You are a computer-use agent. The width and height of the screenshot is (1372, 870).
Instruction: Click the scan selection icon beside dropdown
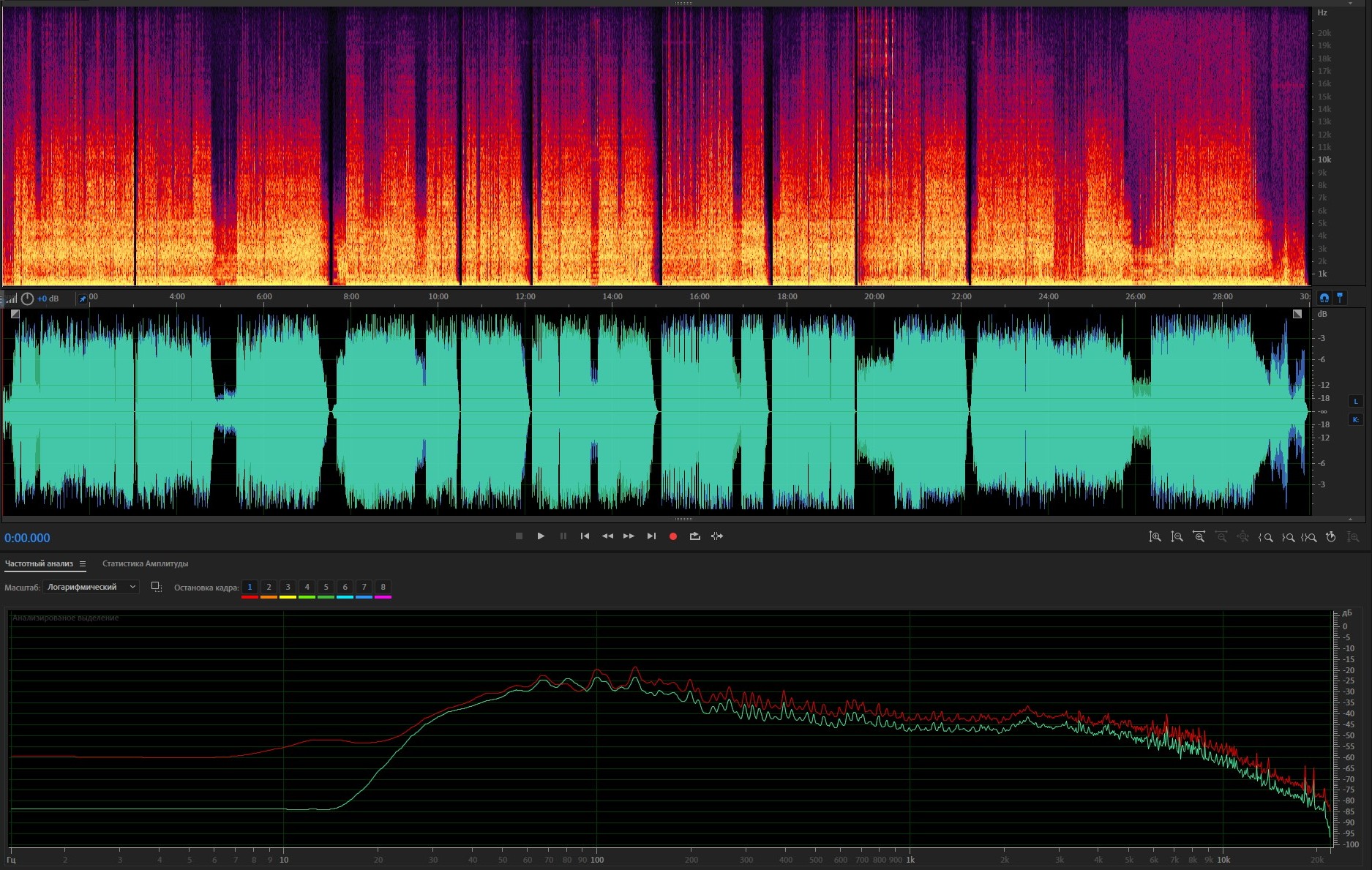[x=156, y=587]
